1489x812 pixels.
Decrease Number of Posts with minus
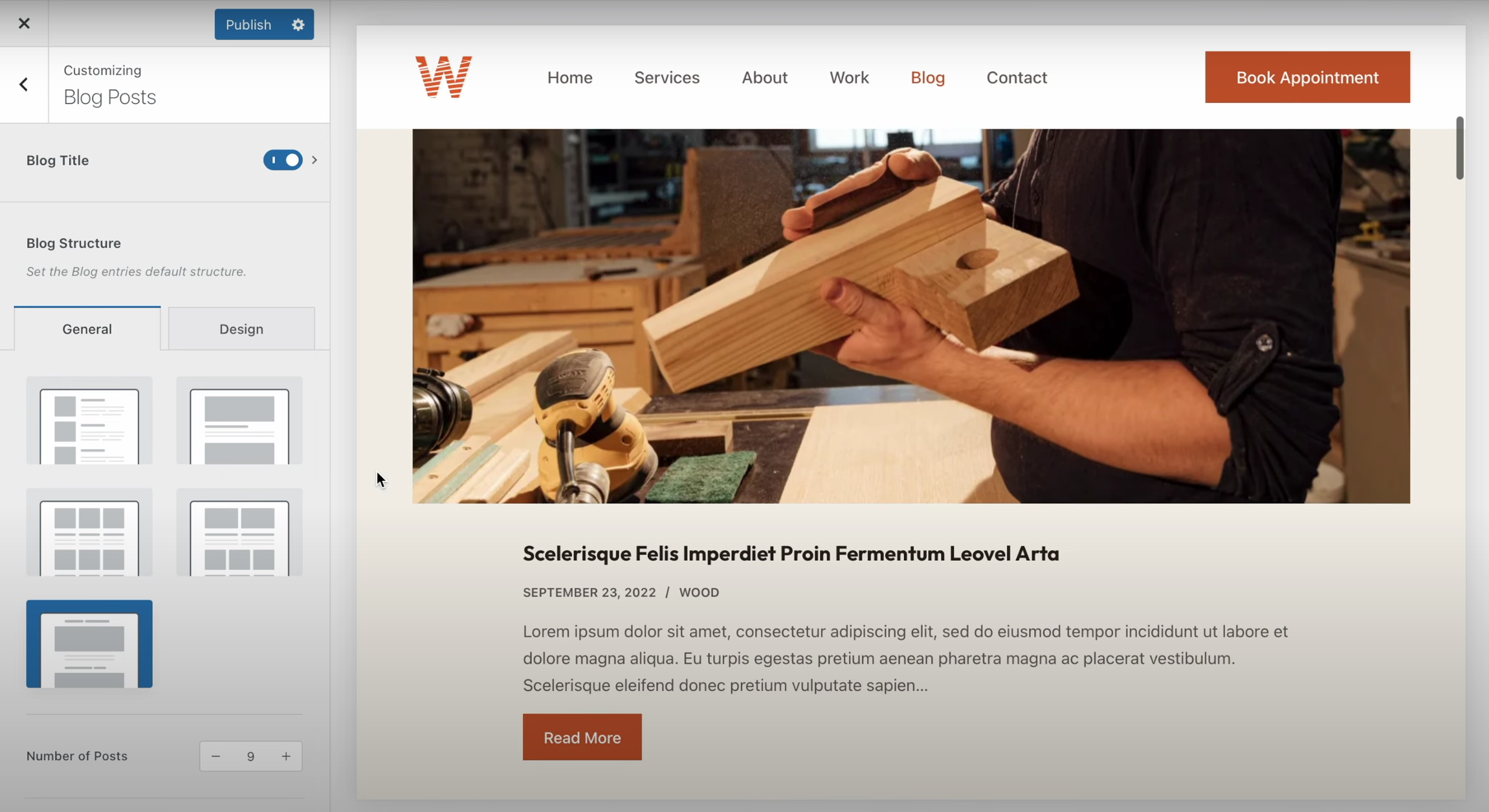(x=216, y=756)
